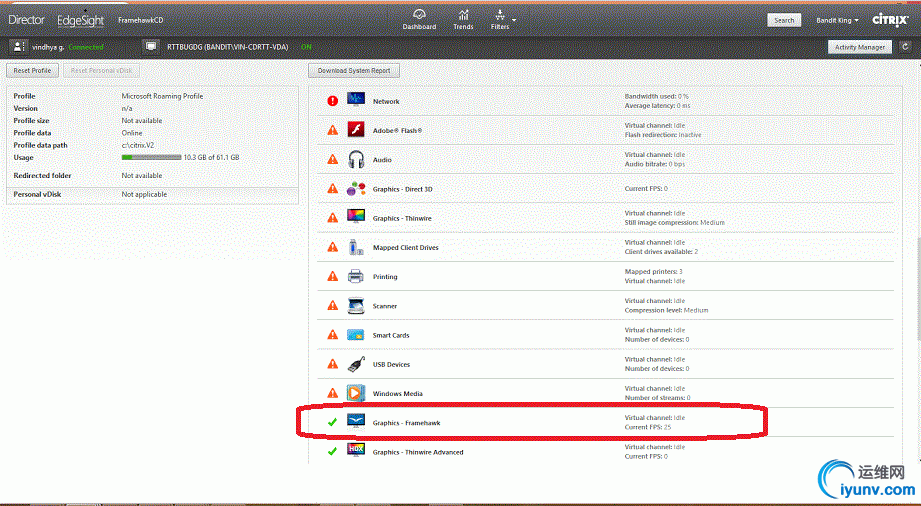
Task: Click the Mapped printers: 3 text
Action: point(654,272)
